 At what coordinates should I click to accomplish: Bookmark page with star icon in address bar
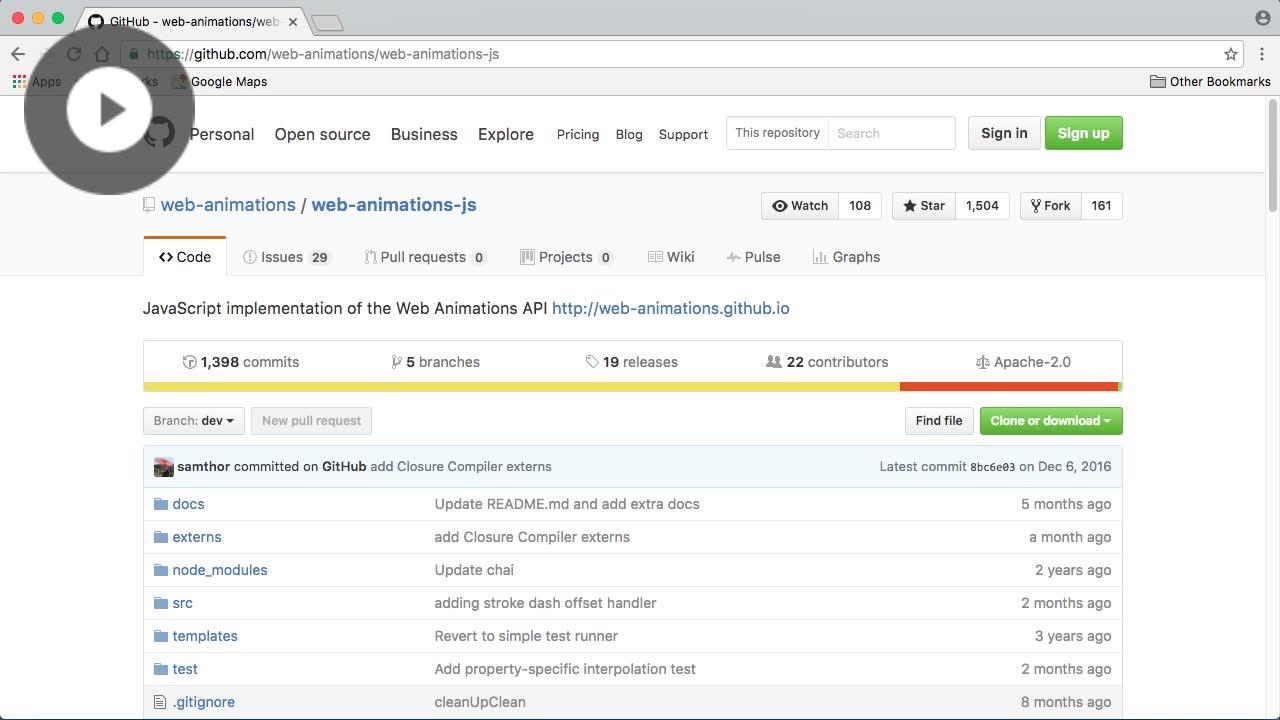point(1231,54)
